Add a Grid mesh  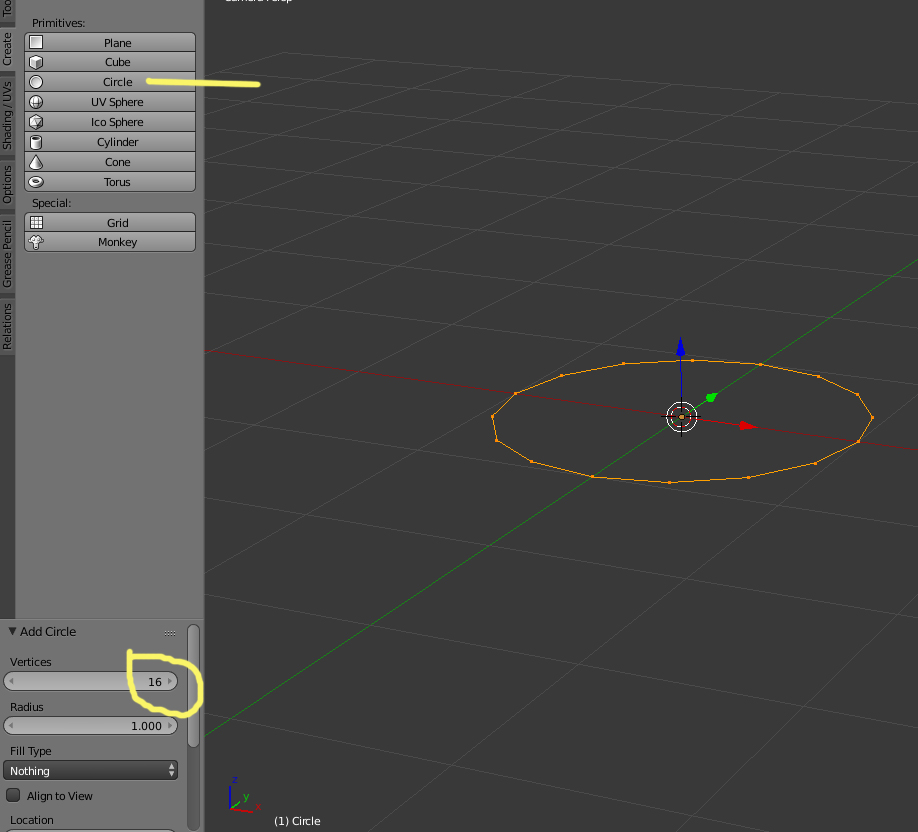[x=110, y=222]
